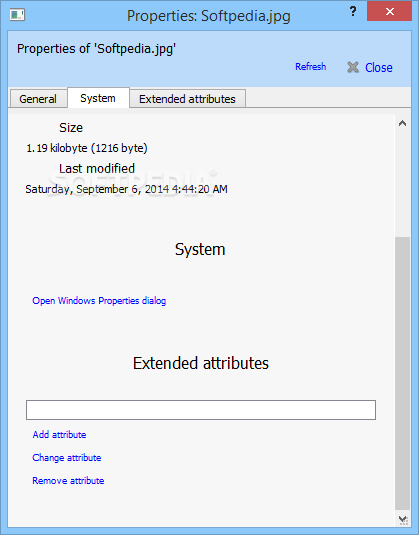419x535 pixels.
Task: Click the gray X icon beside Close
Action: tap(353, 67)
